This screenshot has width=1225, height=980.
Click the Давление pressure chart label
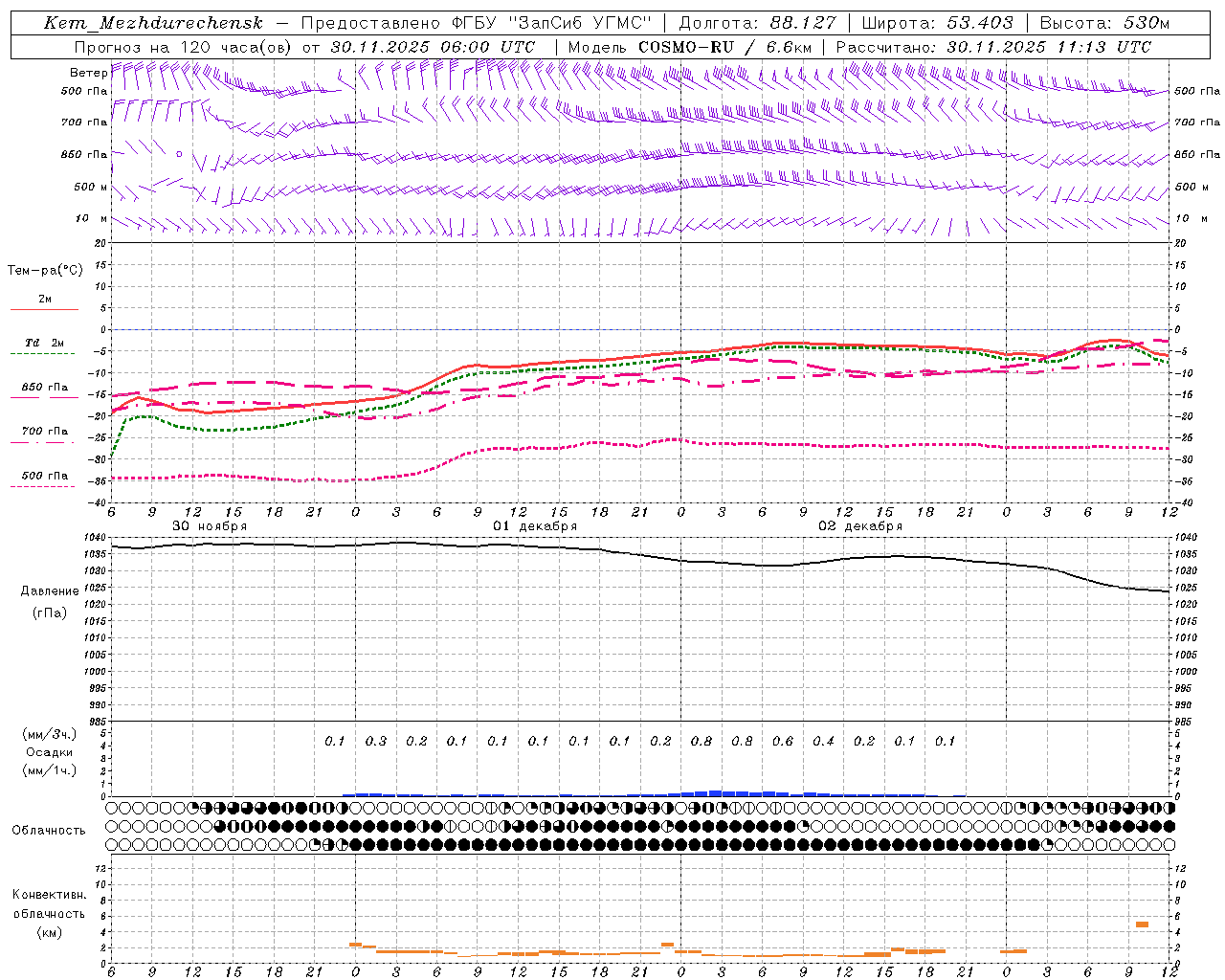pyautogui.click(x=50, y=591)
